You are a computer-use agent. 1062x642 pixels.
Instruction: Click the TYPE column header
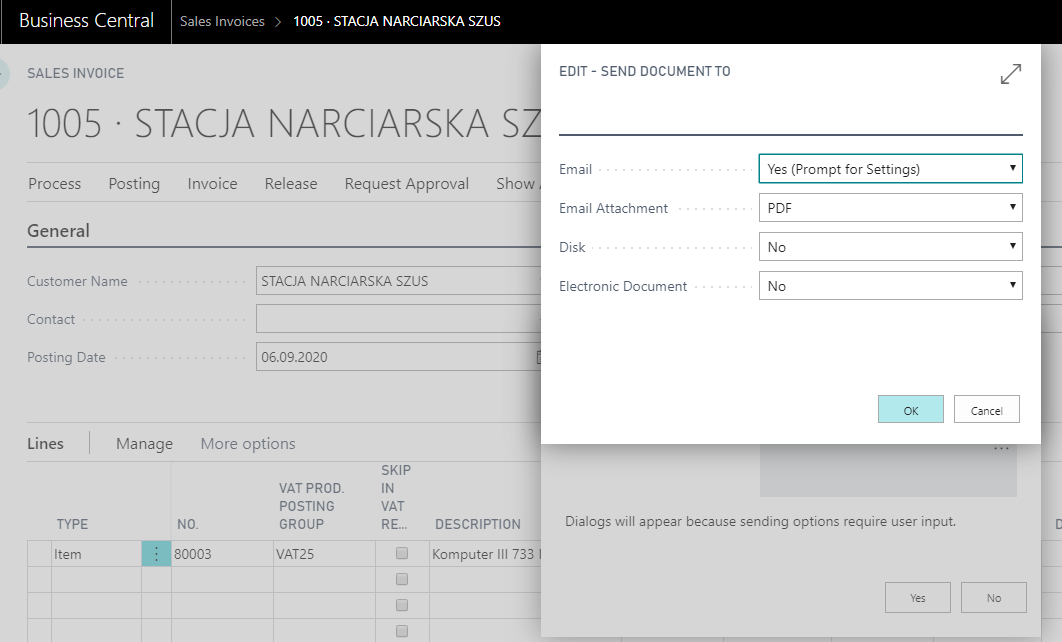coord(72,524)
